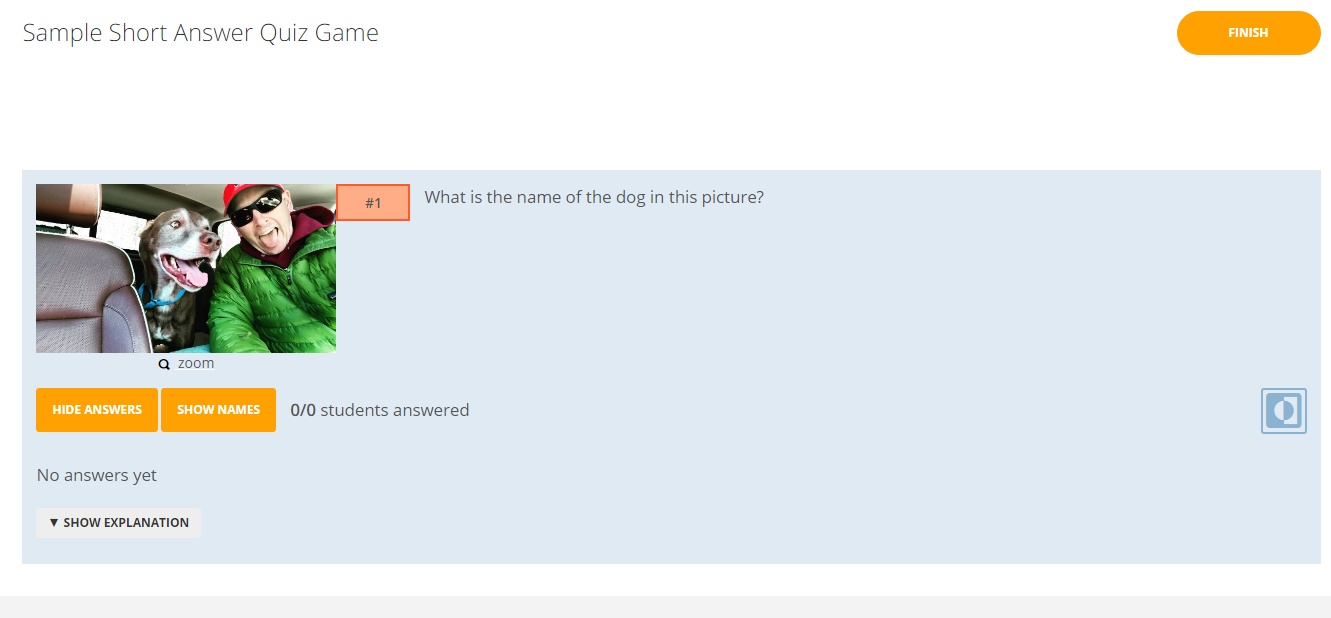Image resolution: width=1331 pixels, height=618 pixels.
Task: Click the question text about the dog's name
Action: (594, 197)
